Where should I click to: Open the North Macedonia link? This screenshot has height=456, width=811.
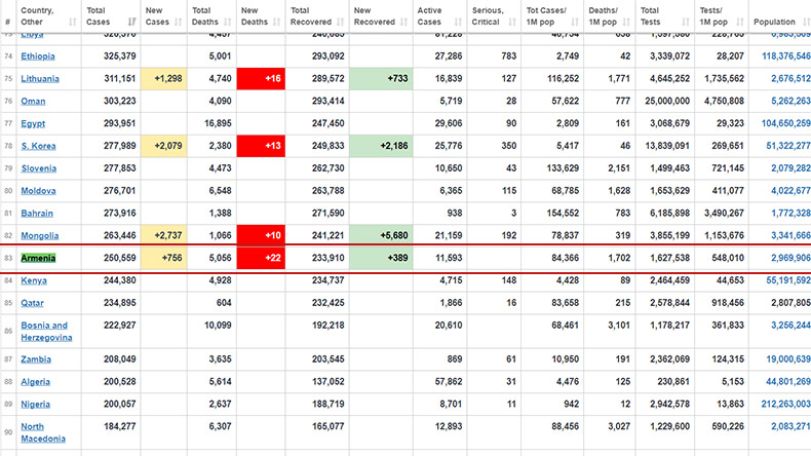coord(43,433)
